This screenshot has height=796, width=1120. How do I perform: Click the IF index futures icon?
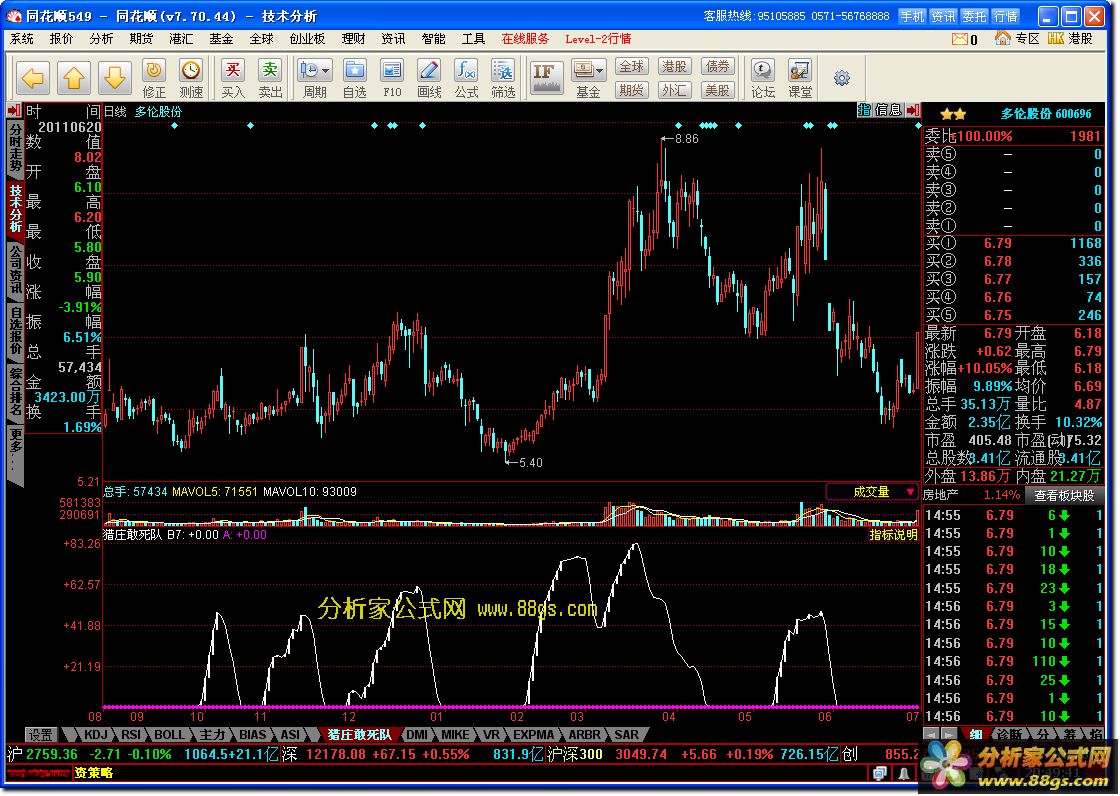[546, 77]
